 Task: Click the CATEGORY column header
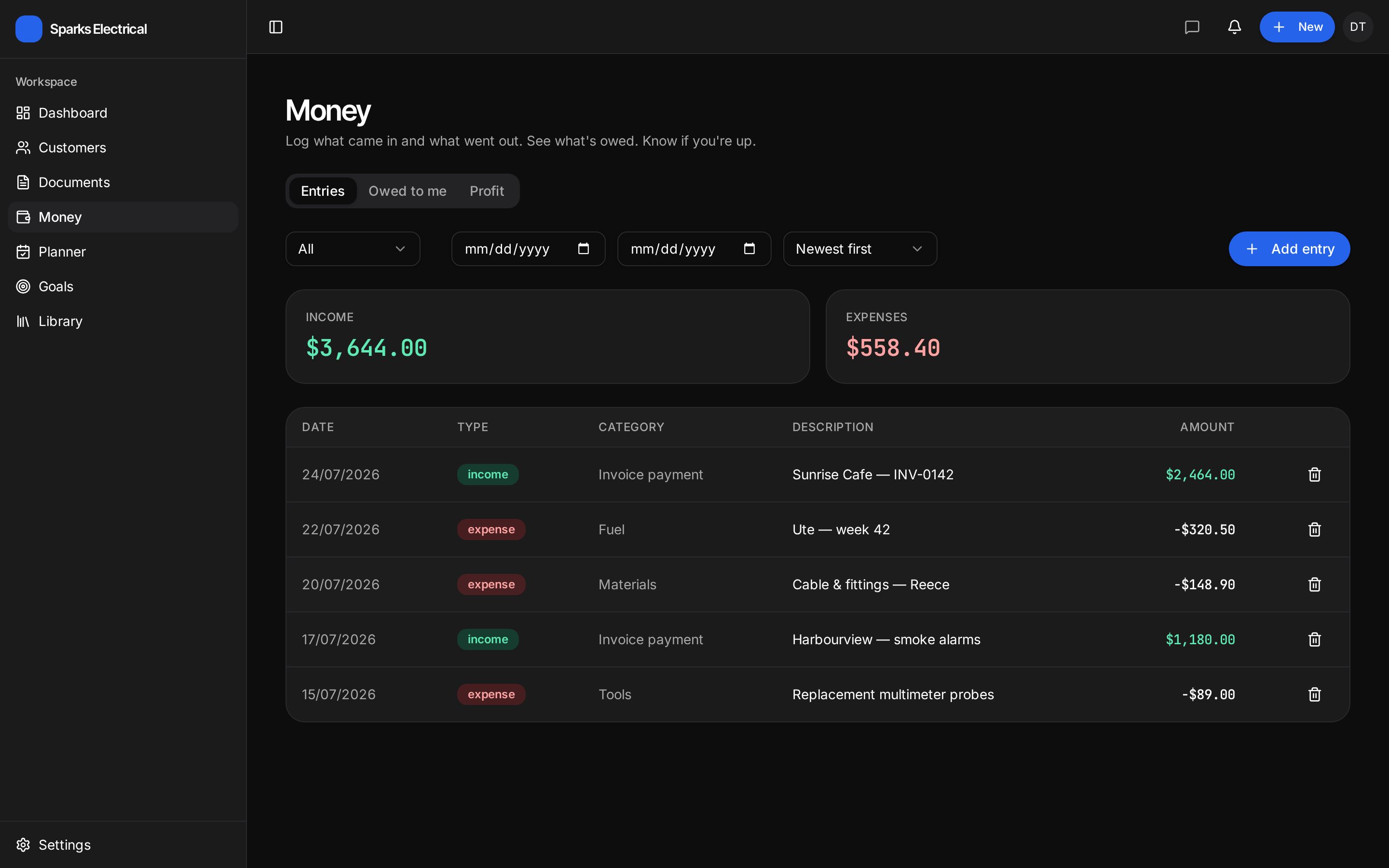click(x=631, y=427)
